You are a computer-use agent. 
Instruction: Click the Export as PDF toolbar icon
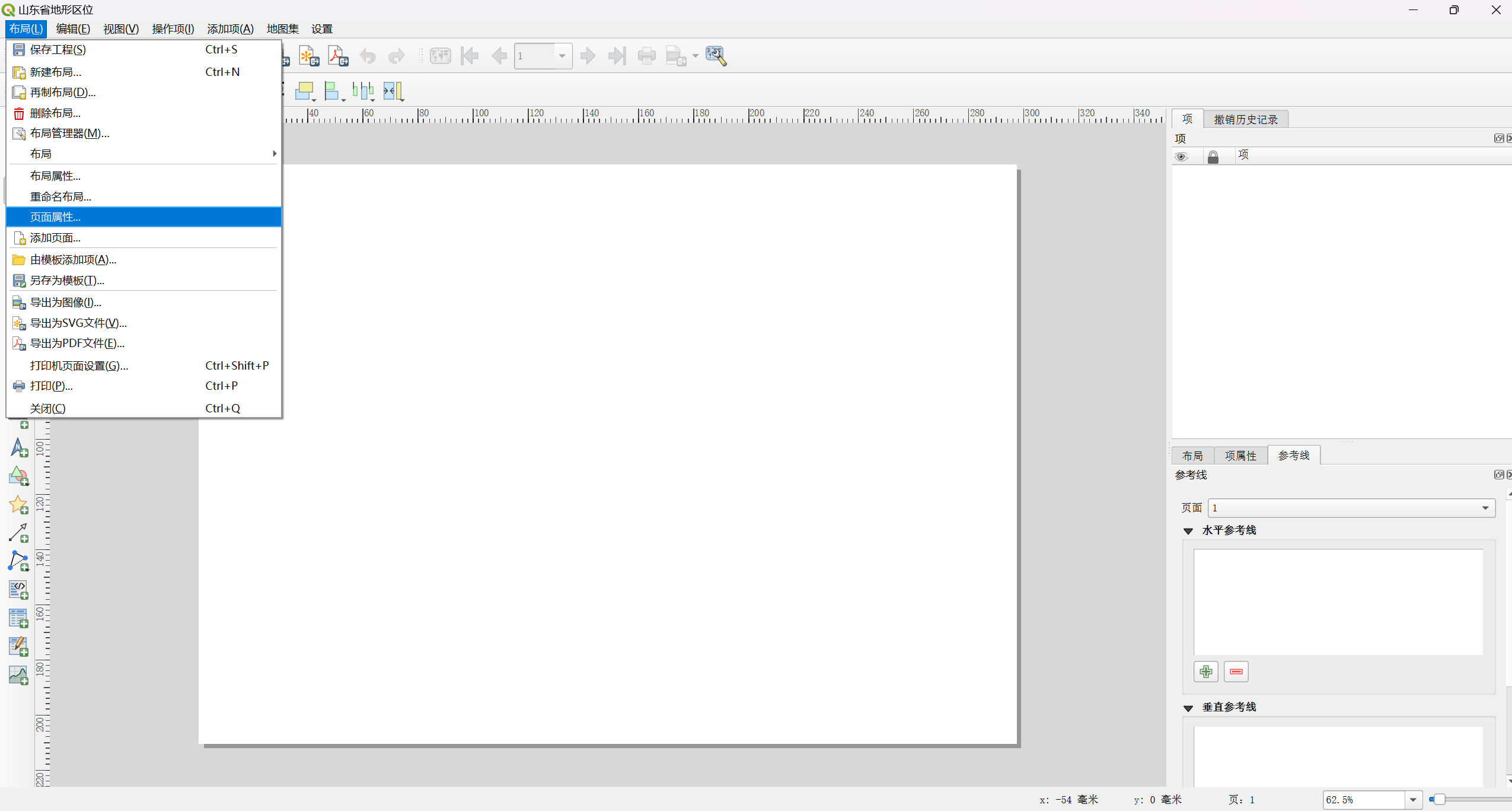coord(338,56)
